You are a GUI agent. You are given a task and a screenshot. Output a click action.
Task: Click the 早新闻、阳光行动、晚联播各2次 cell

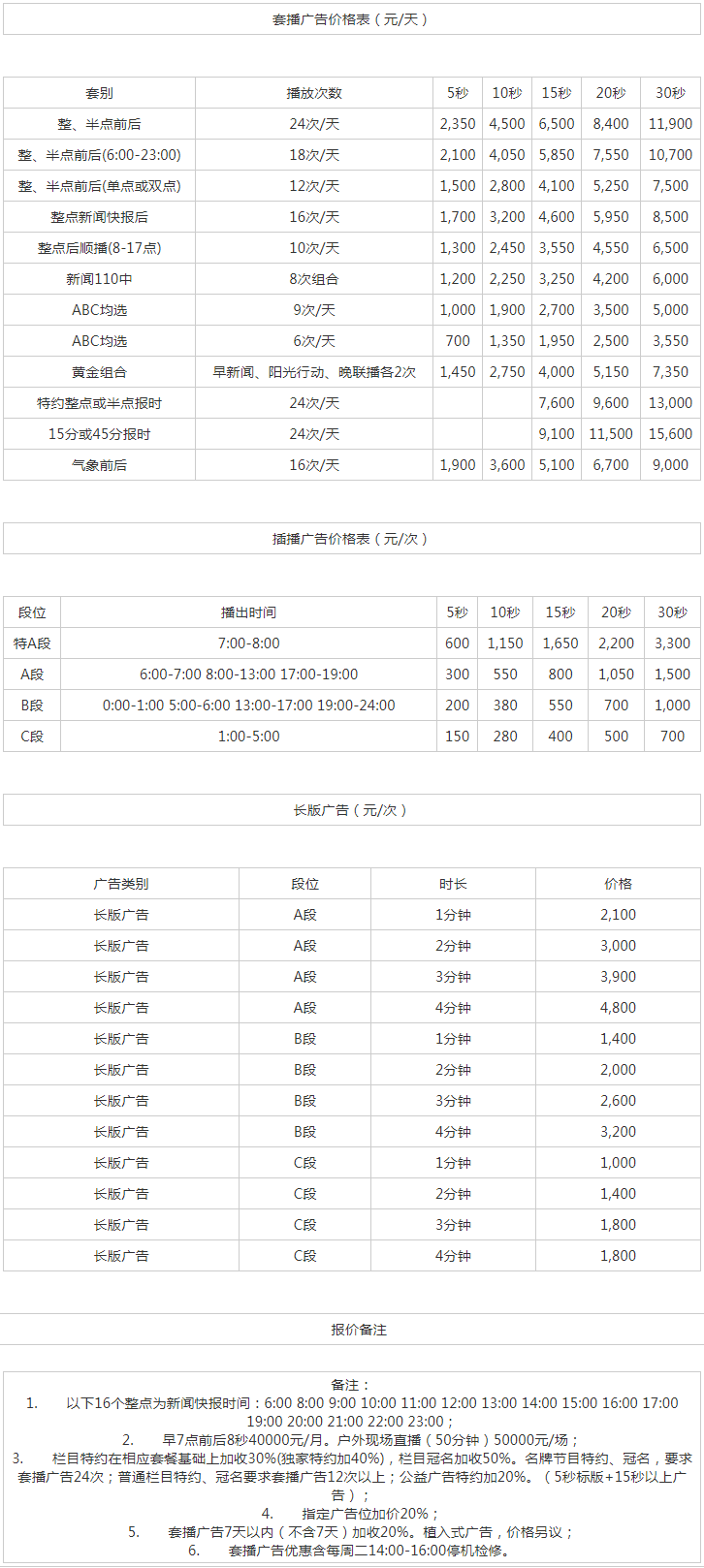point(314,372)
